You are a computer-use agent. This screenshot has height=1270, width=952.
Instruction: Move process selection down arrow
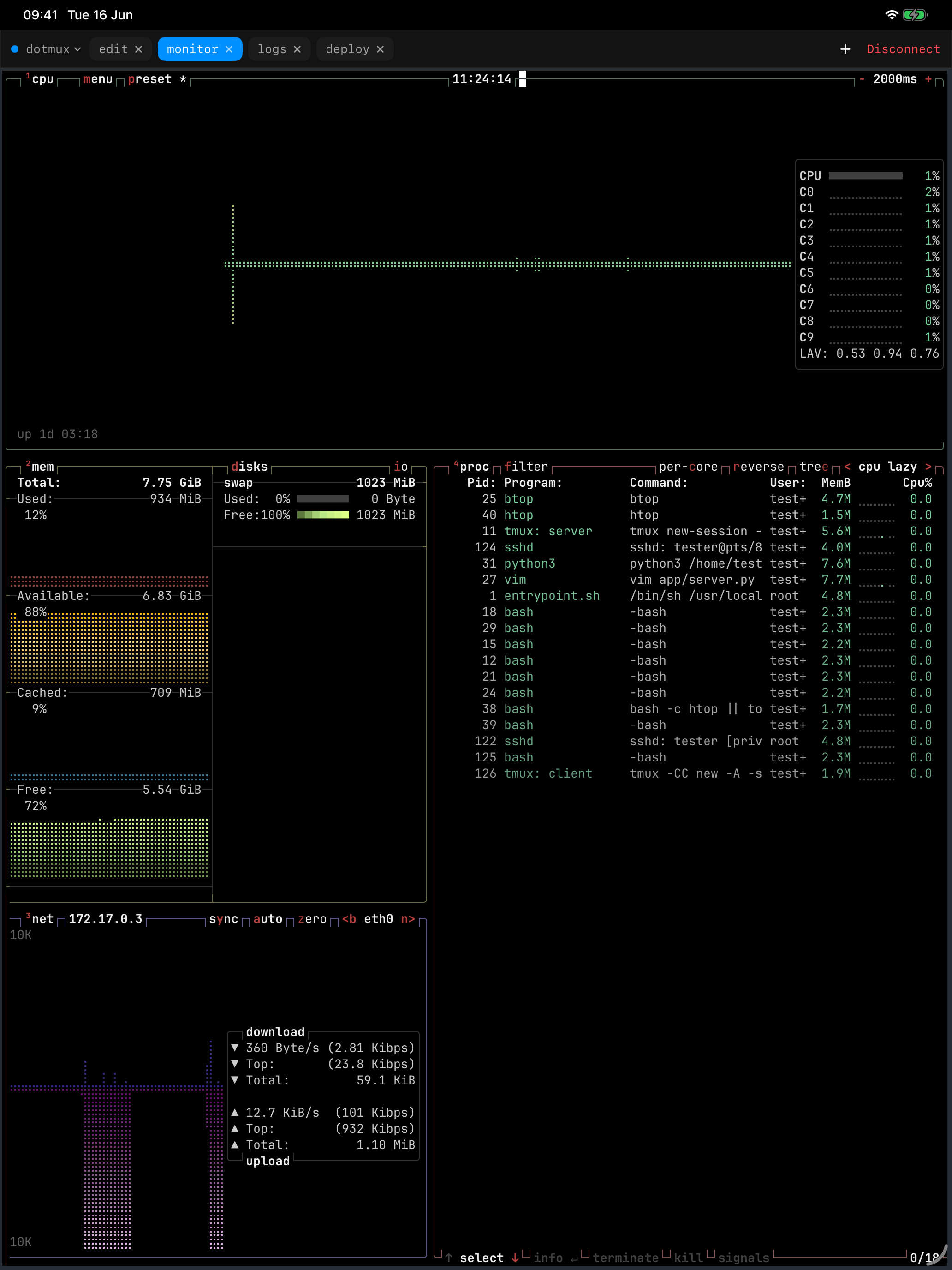515,1258
